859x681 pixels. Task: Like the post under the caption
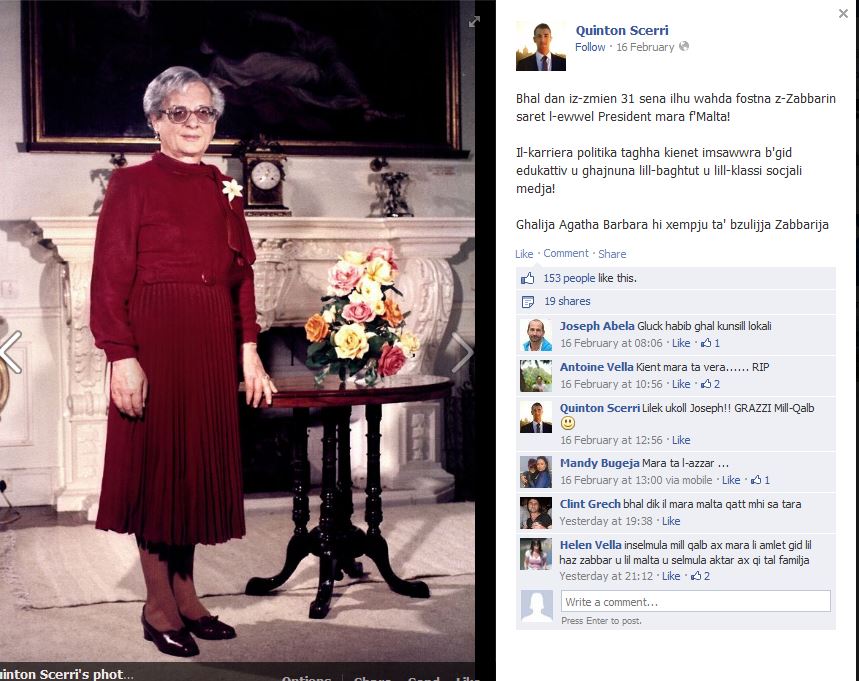524,254
